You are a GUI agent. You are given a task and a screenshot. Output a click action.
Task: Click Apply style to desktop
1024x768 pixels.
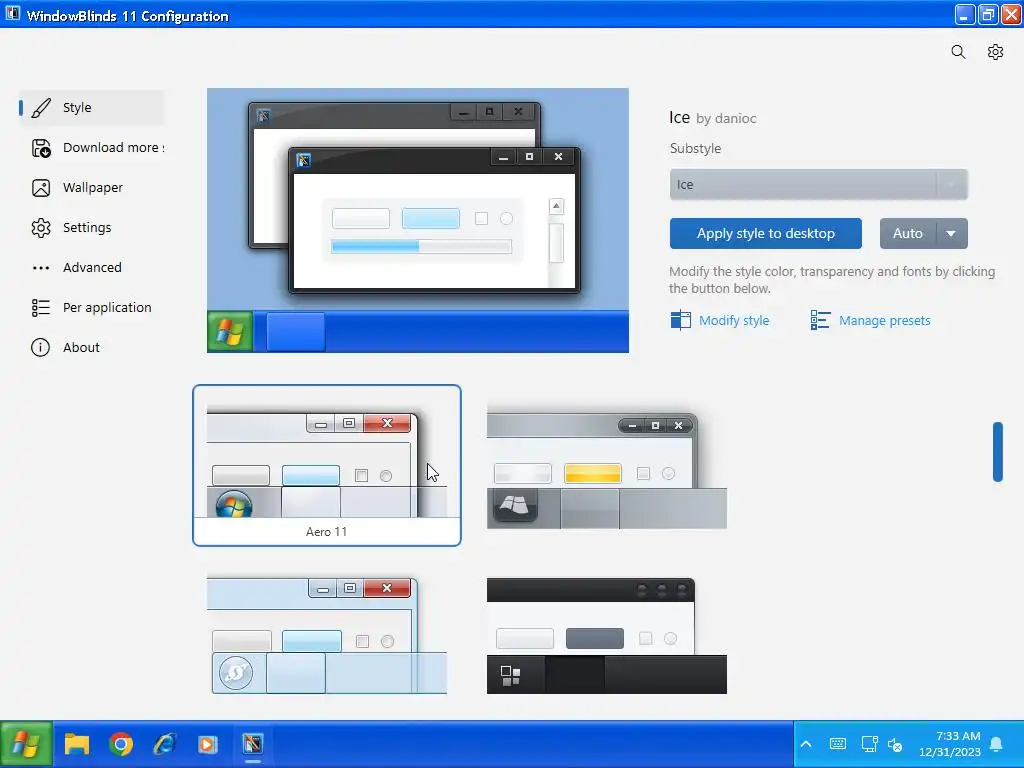point(765,234)
